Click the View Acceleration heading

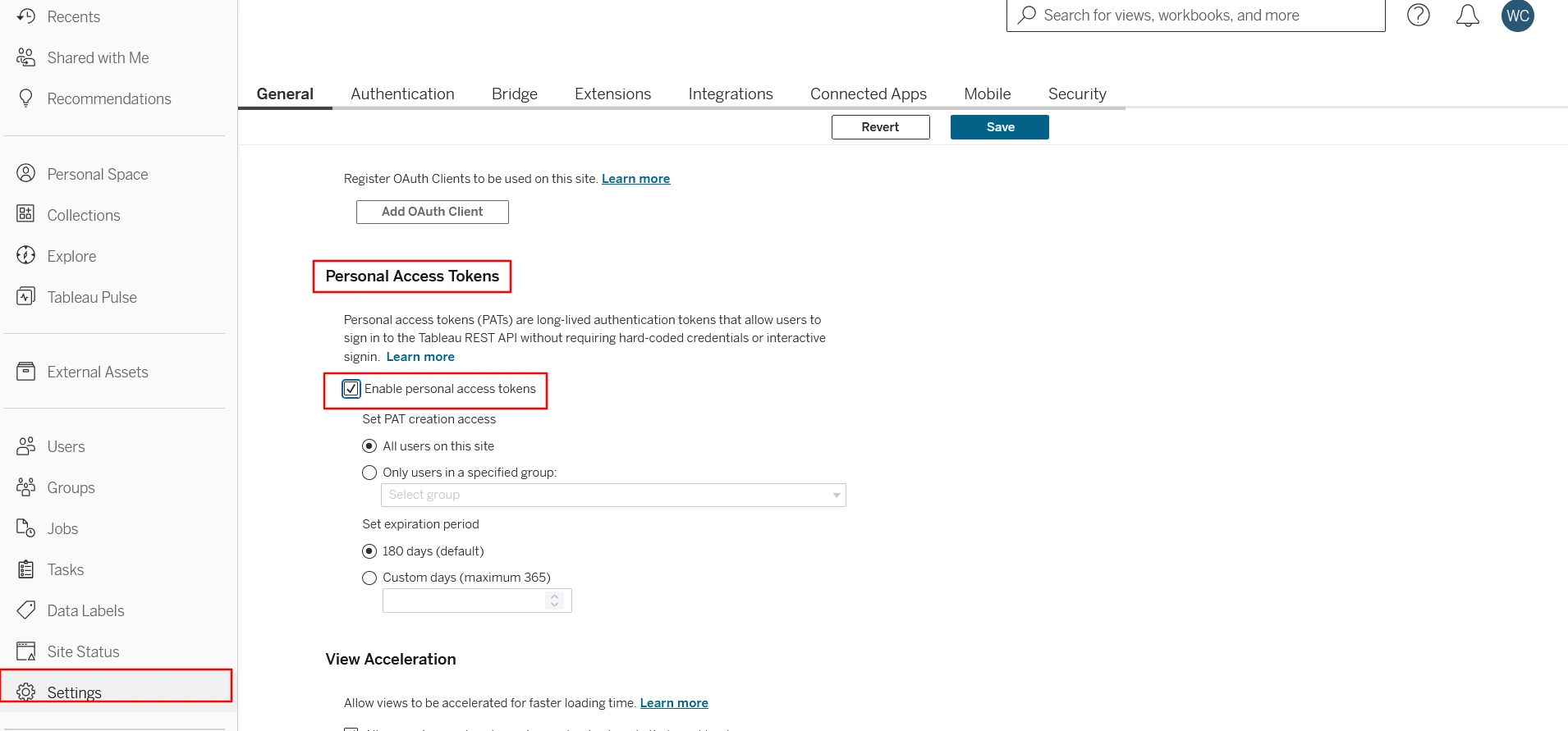391,660
